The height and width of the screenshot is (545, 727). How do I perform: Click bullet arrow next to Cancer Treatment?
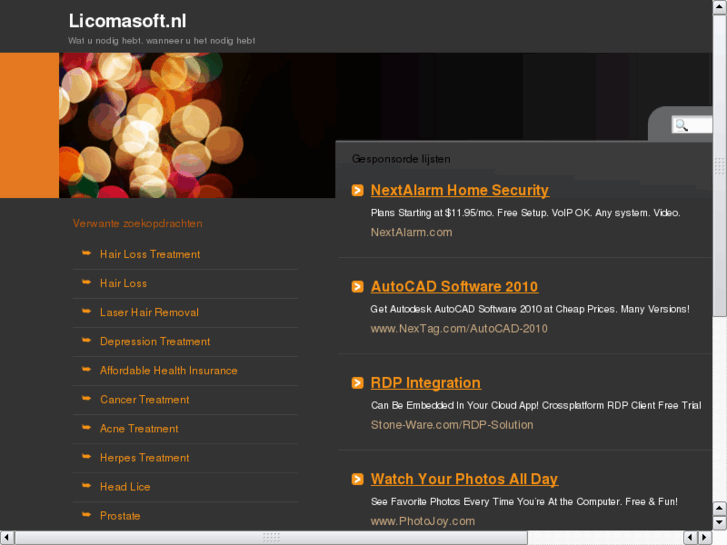pyautogui.click(x=87, y=398)
